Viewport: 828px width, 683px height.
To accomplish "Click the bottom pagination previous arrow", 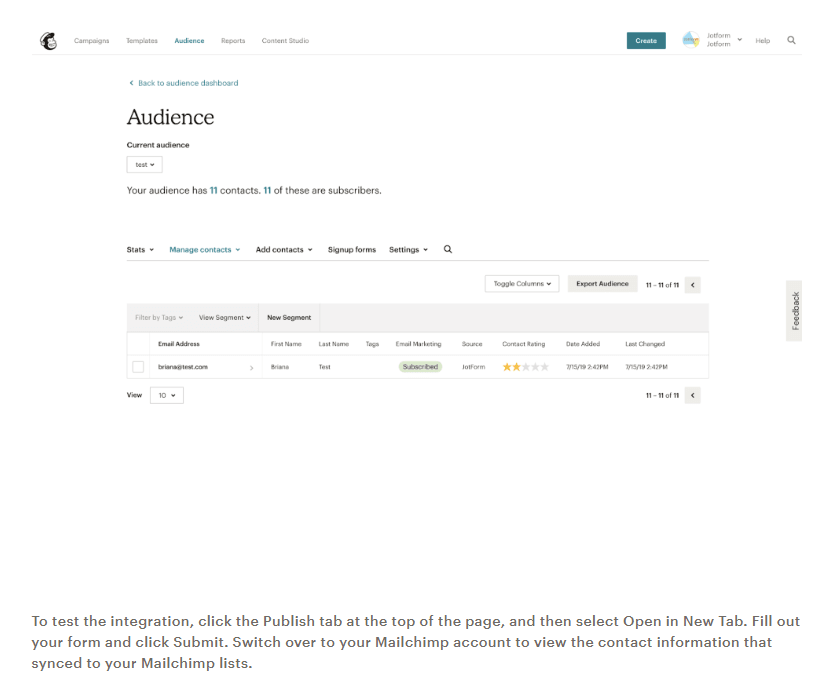I will (x=694, y=396).
